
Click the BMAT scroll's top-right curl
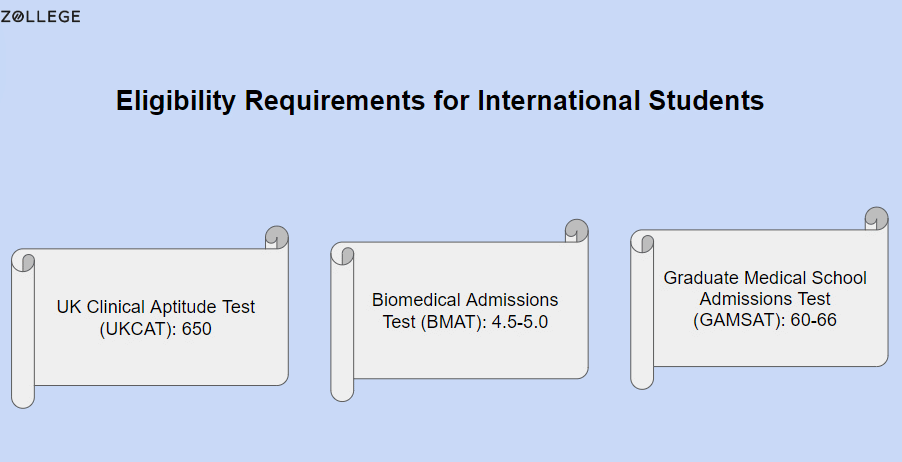click(x=576, y=231)
